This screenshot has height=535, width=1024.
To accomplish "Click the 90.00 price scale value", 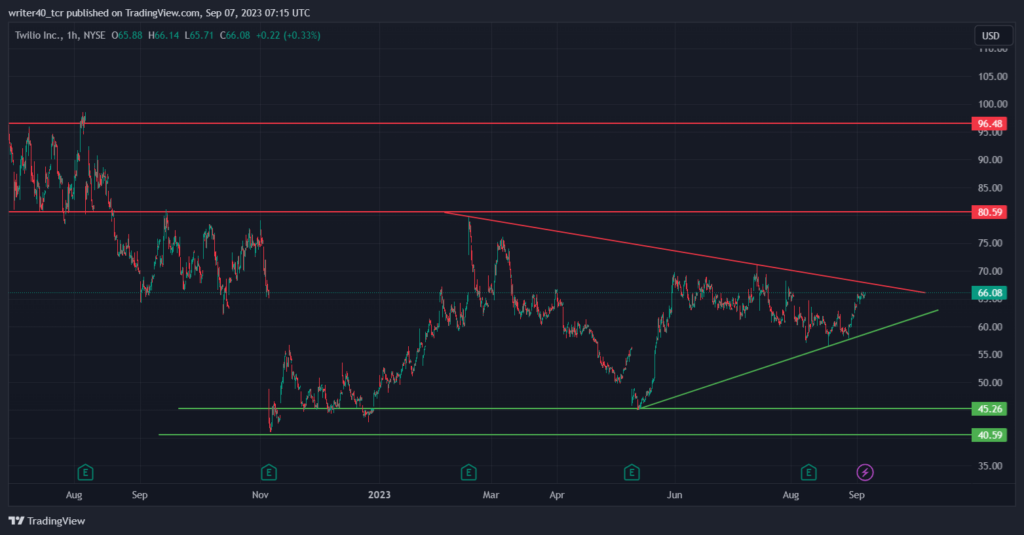I will 989,159.
